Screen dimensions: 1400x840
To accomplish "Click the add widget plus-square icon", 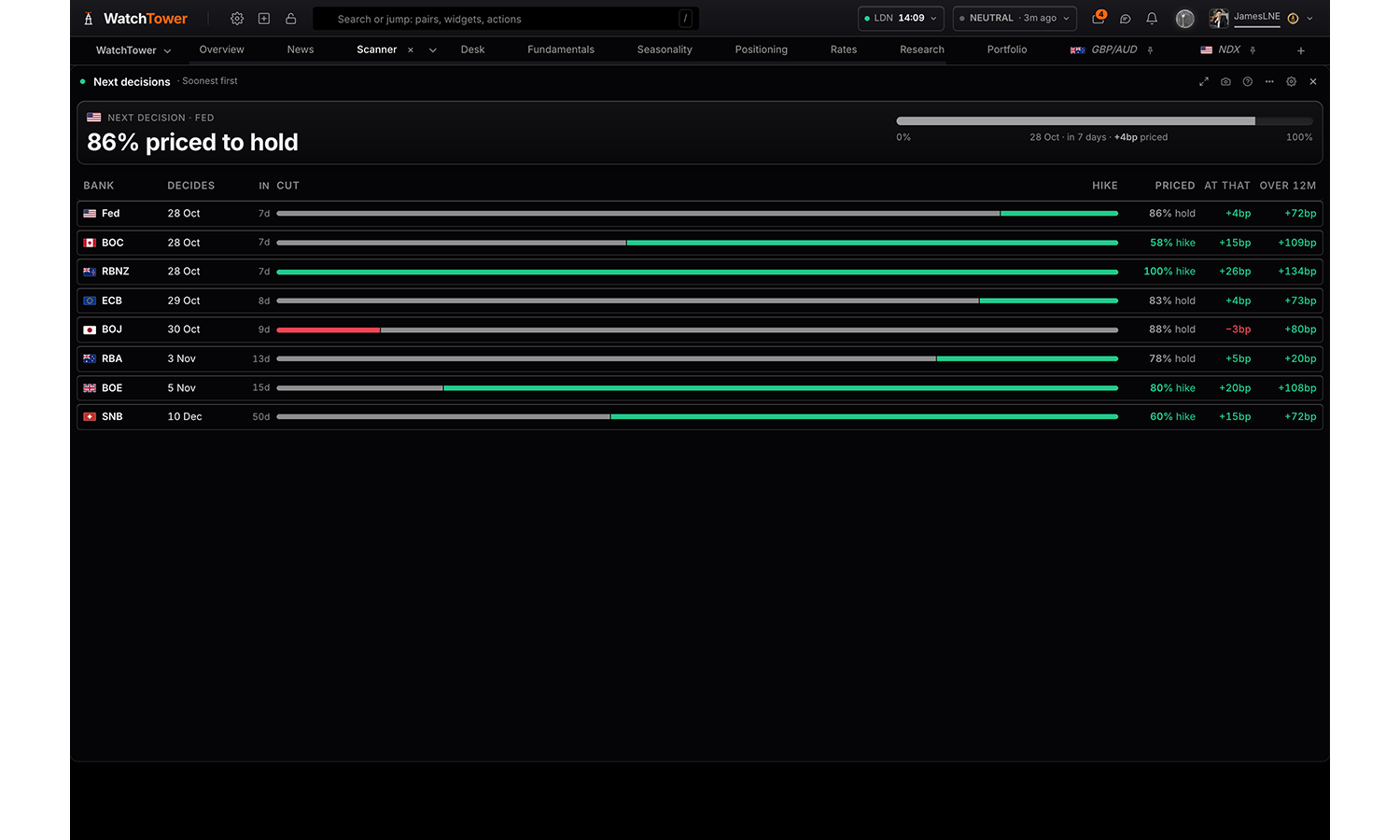I will (x=264, y=19).
